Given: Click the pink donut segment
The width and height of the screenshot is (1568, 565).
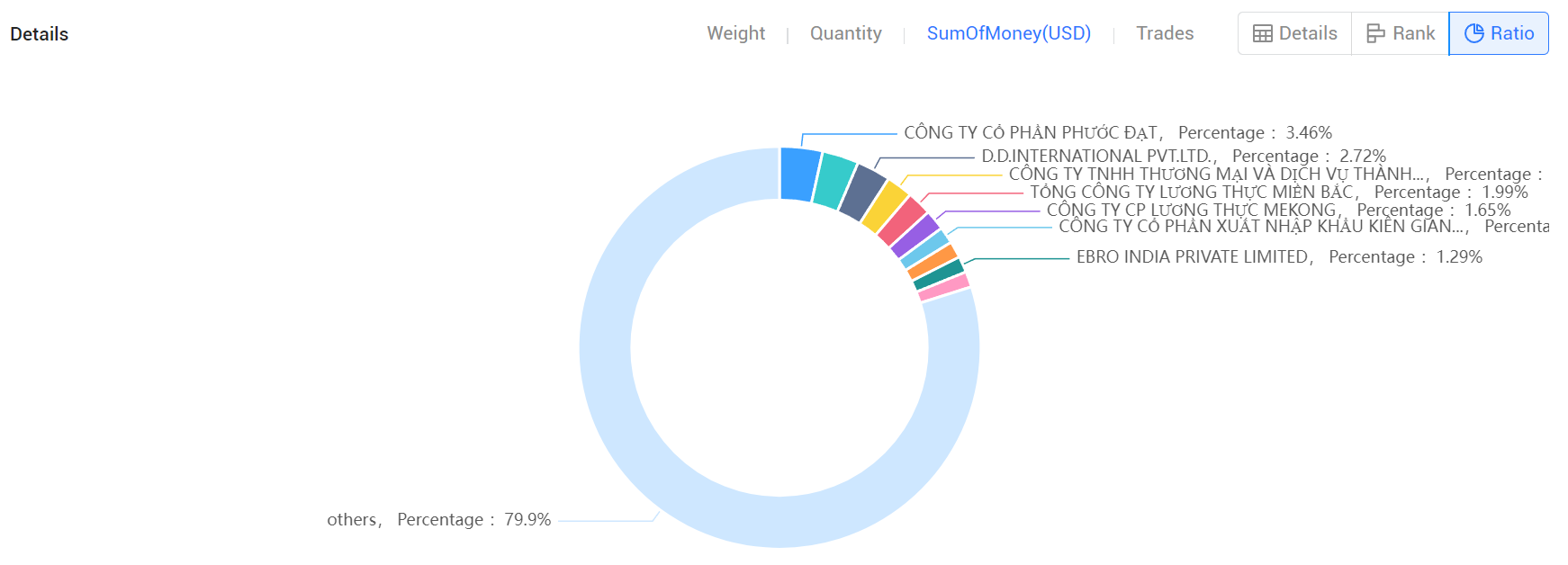Looking at the screenshot, I should click(x=943, y=288).
